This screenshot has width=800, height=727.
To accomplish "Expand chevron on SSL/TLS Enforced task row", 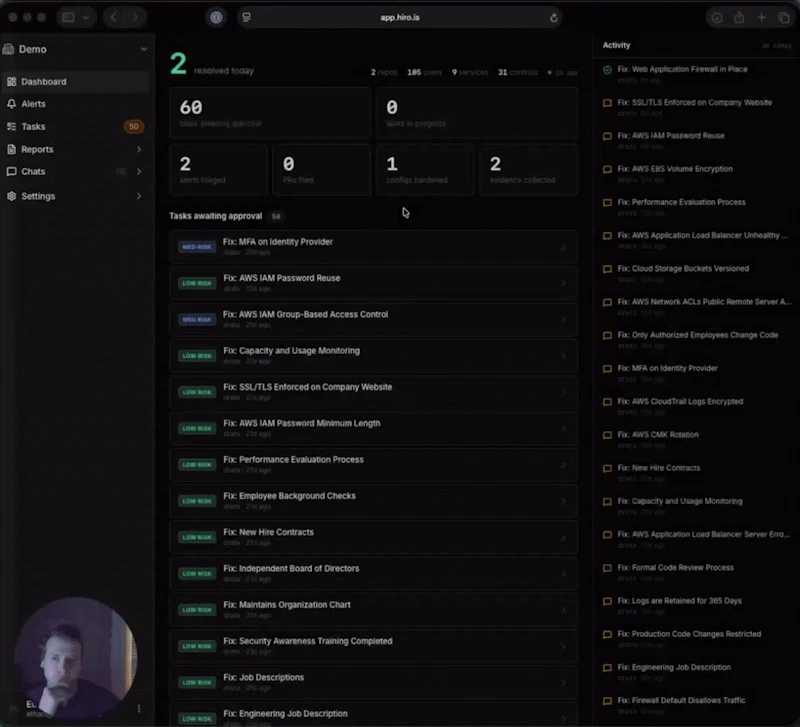I will coord(563,392).
